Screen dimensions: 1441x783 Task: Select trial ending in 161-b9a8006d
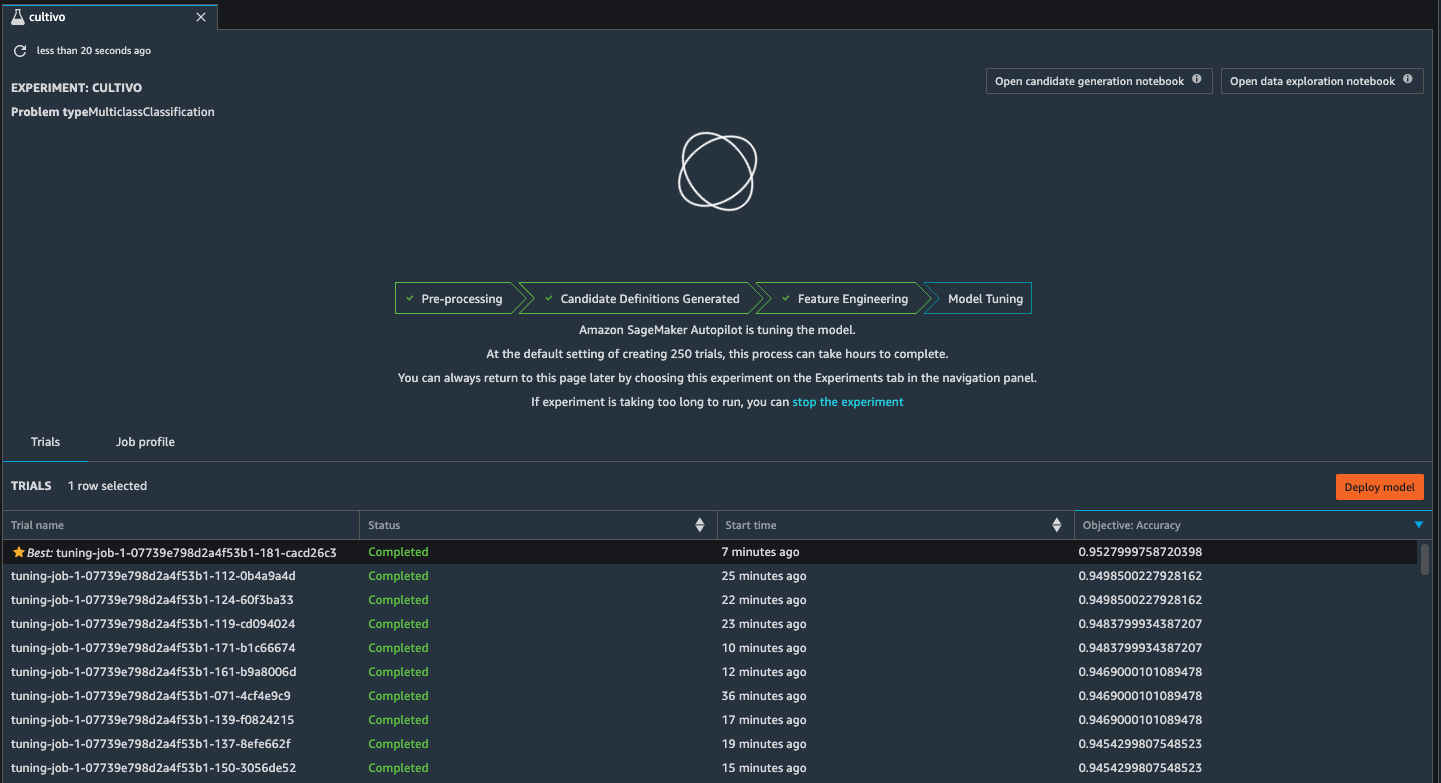pyautogui.click(x=709, y=672)
